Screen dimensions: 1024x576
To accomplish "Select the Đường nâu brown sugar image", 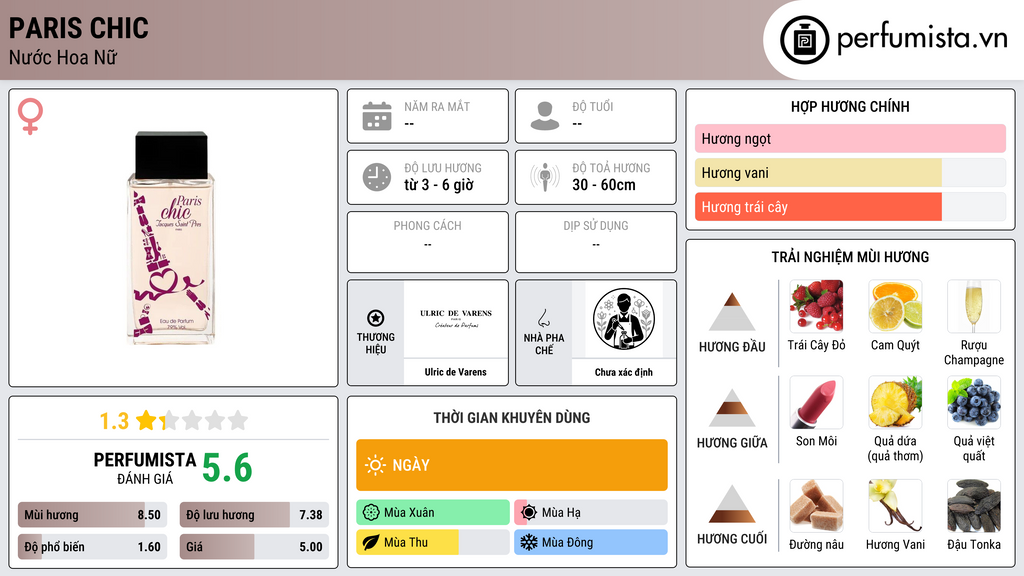I will point(816,506).
